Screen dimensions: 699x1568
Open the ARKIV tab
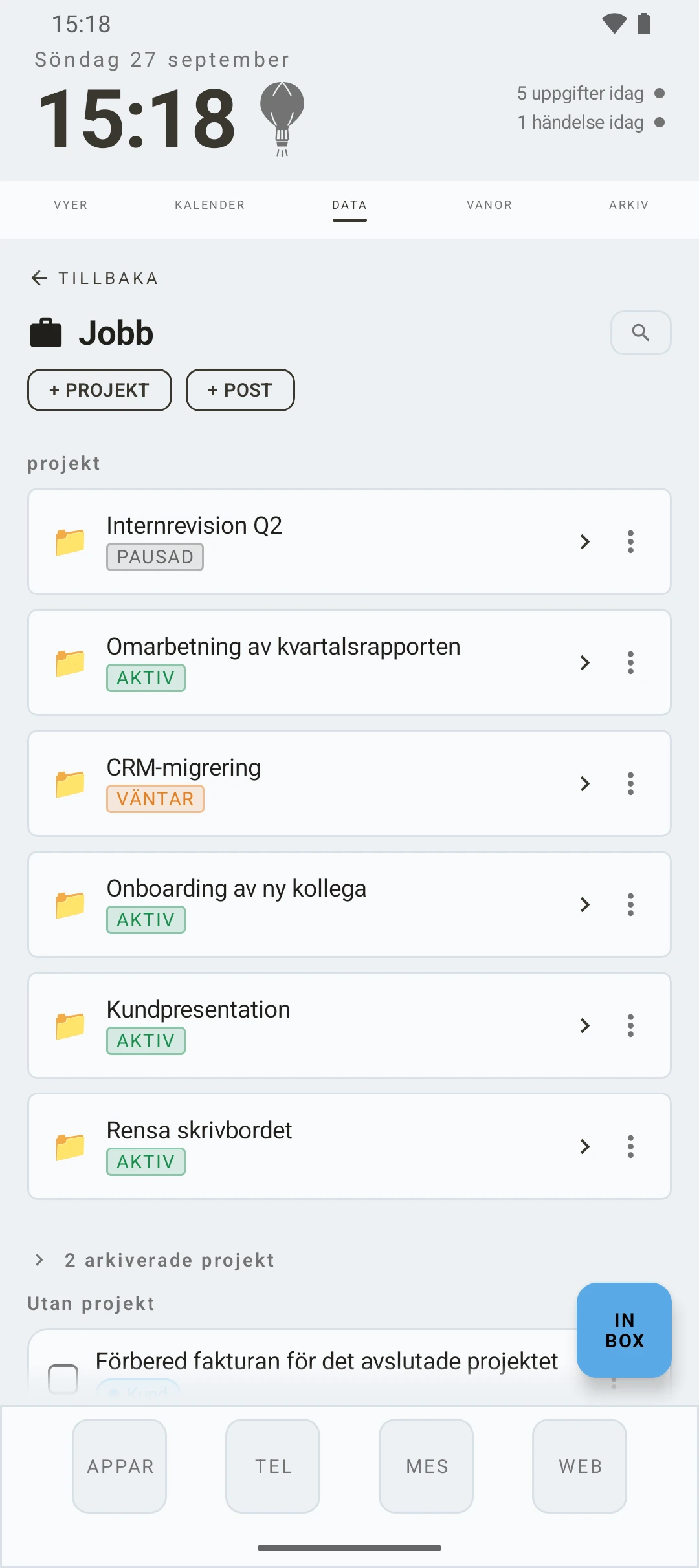(628, 205)
